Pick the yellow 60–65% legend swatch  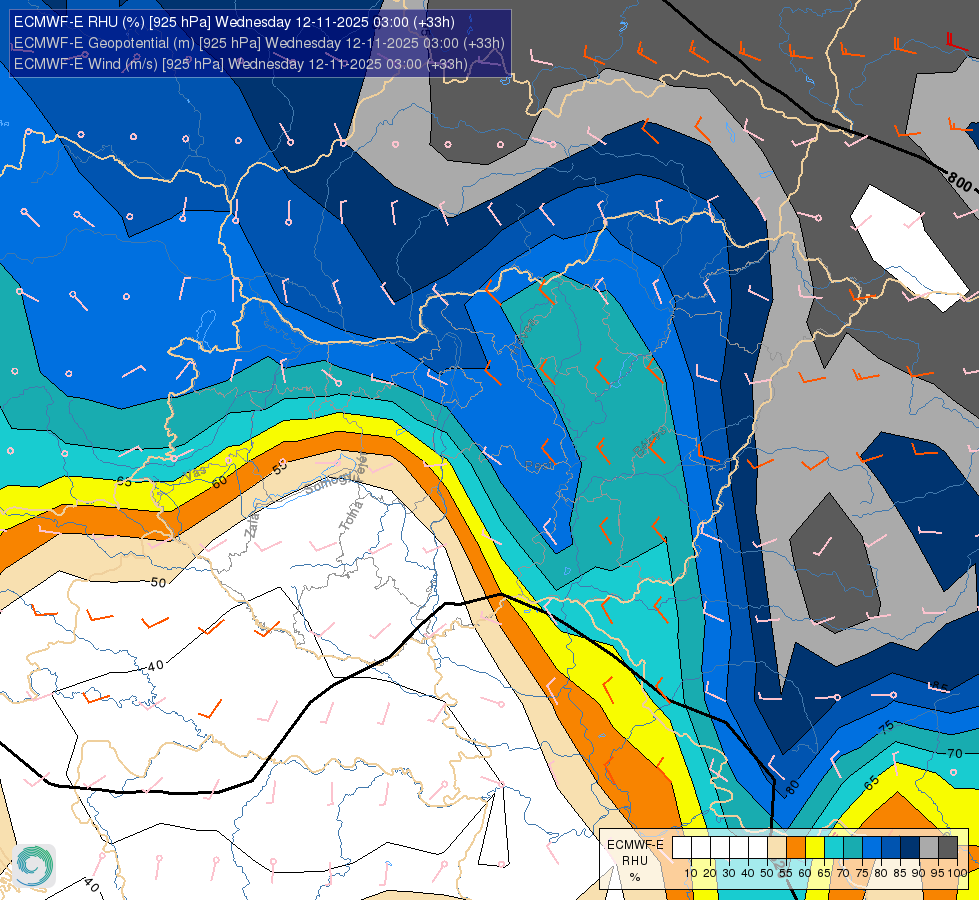(x=815, y=849)
